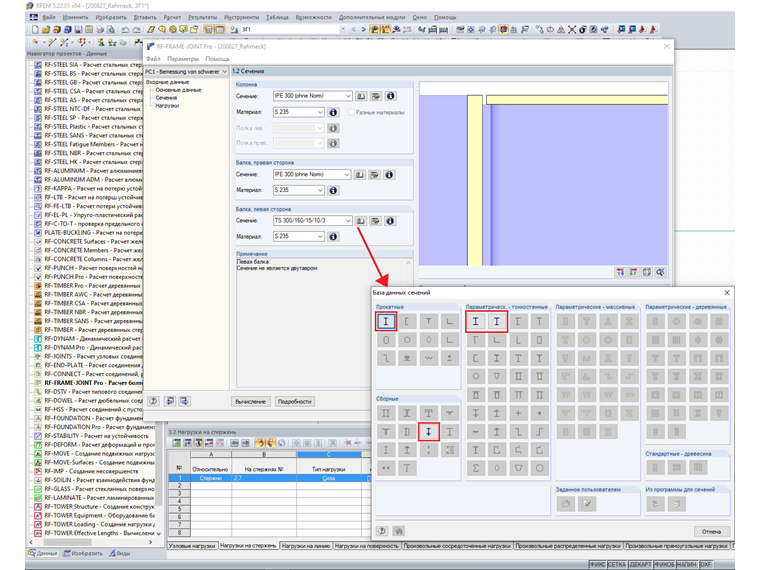The width and height of the screenshot is (760, 570).
Task: Open Виды tab in navigator
Action: point(120,553)
